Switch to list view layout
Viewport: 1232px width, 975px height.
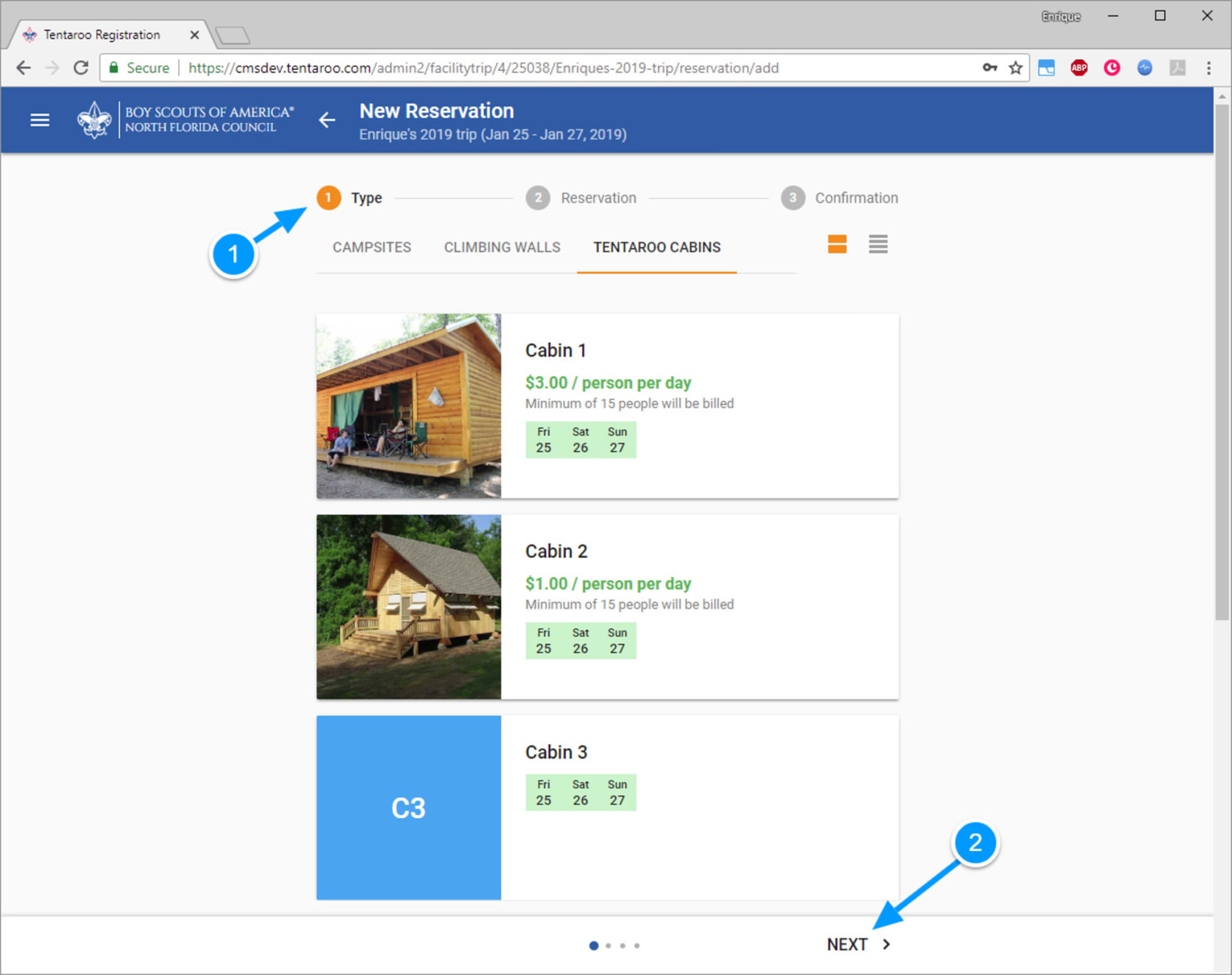pyautogui.click(x=878, y=244)
